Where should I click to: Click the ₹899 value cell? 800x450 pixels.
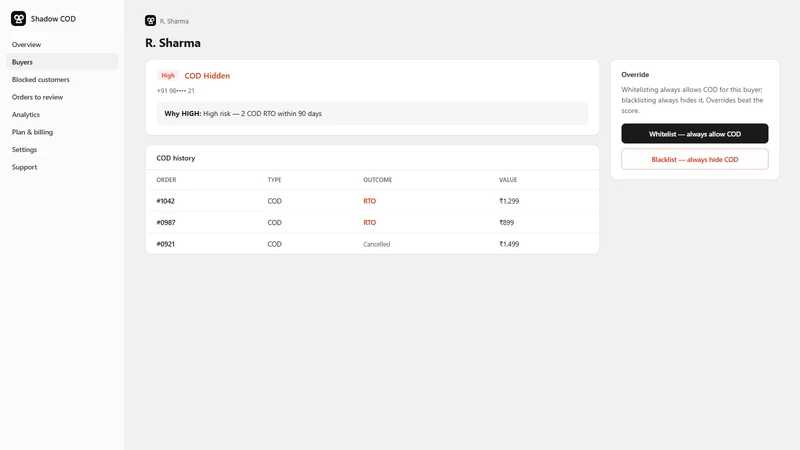506,222
